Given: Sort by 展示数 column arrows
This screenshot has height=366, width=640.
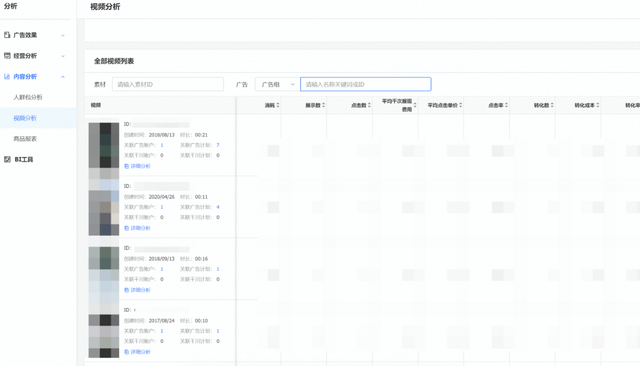Looking at the screenshot, I should (x=324, y=105).
